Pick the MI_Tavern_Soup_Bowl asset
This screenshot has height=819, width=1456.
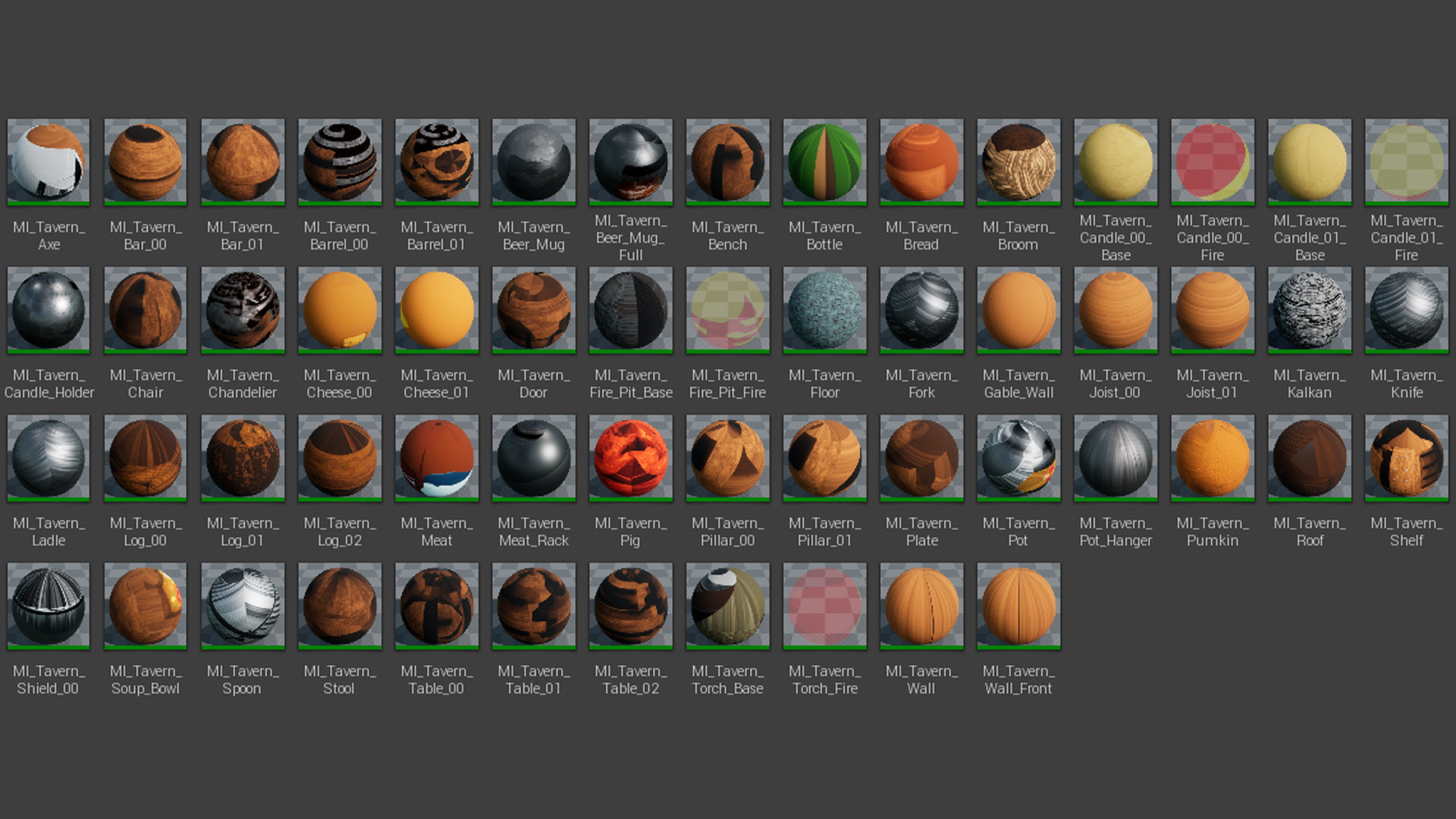(x=146, y=605)
